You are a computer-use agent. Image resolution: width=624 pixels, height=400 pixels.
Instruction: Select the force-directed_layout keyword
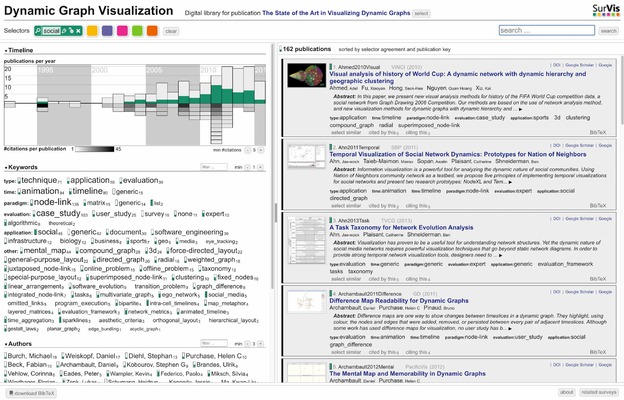click(x=205, y=251)
